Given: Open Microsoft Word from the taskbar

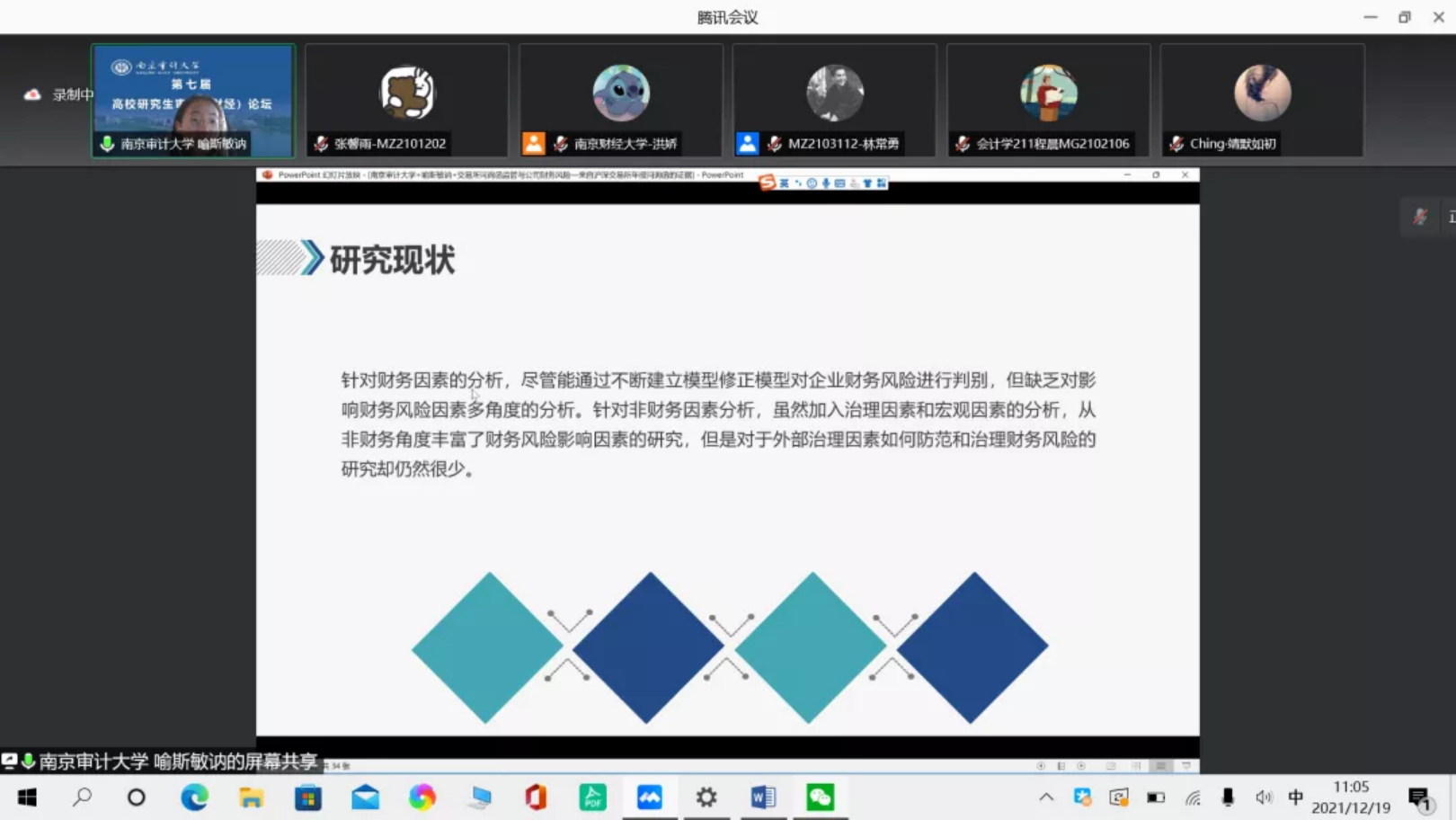Looking at the screenshot, I should tap(763, 798).
